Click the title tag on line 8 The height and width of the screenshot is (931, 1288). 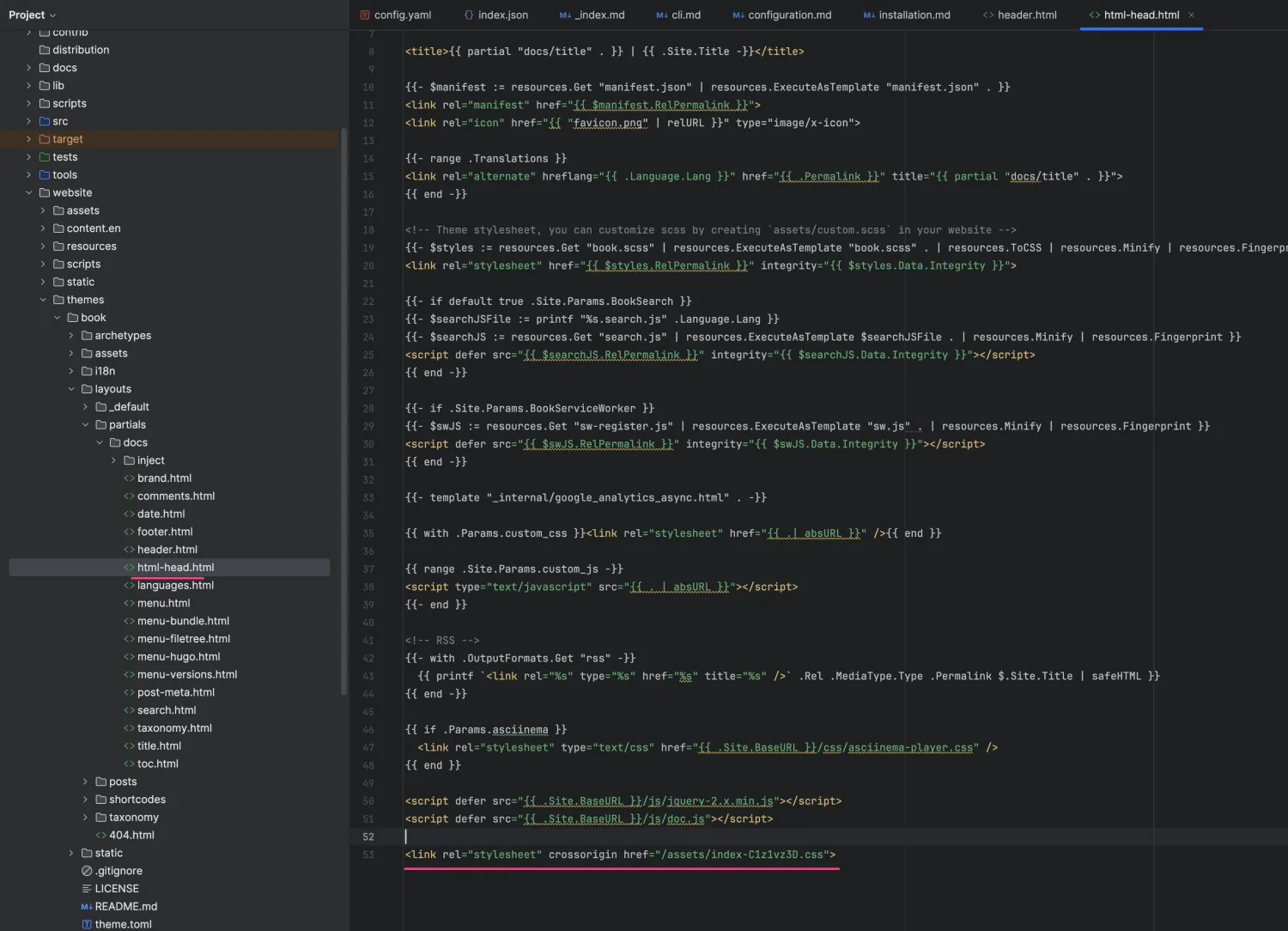605,52
